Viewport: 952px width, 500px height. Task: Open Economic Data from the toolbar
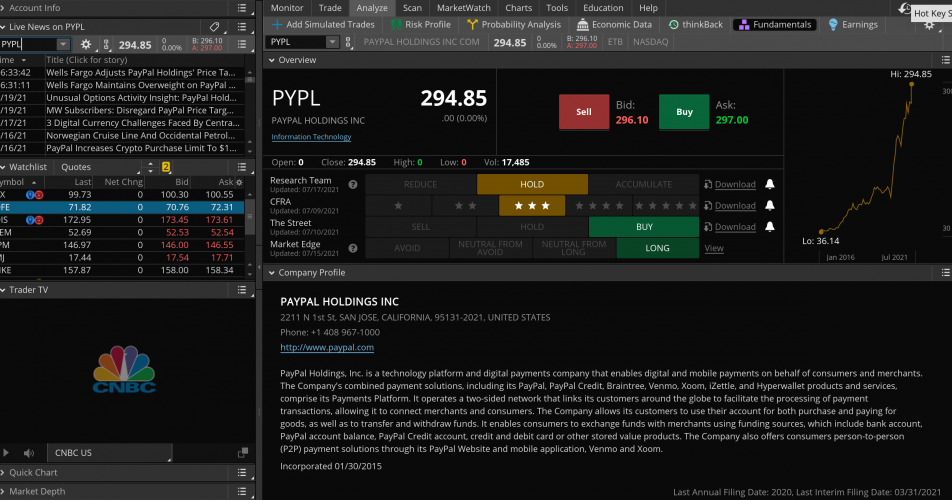614,25
